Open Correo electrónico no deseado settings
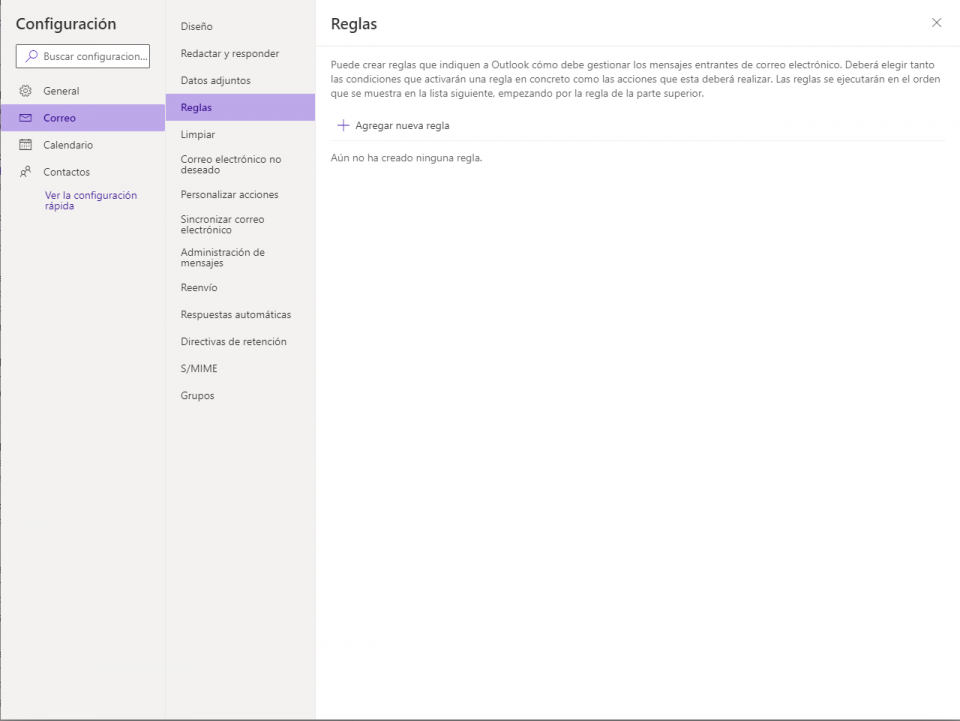The height and width of the screenshot is (721, 960). 230,164
